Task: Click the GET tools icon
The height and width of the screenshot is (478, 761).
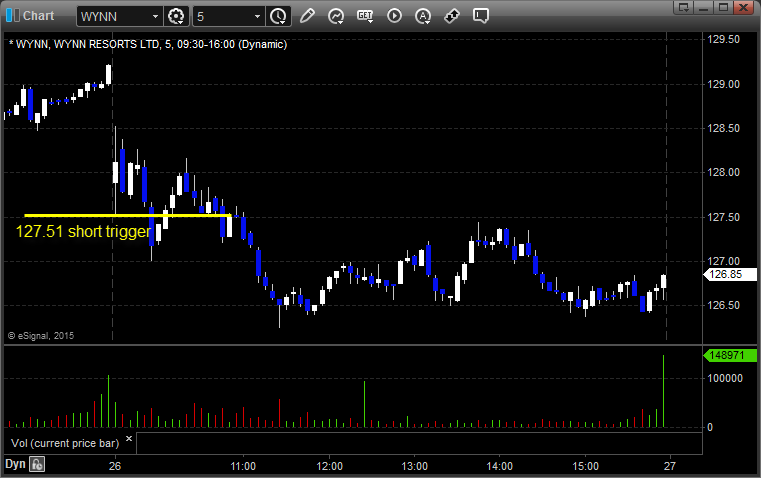Action: (365, 16)
